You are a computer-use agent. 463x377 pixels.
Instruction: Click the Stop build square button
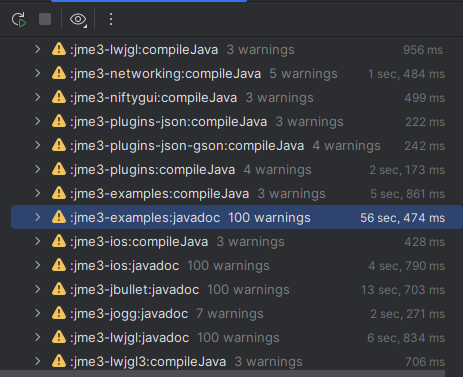pos(45,19)
